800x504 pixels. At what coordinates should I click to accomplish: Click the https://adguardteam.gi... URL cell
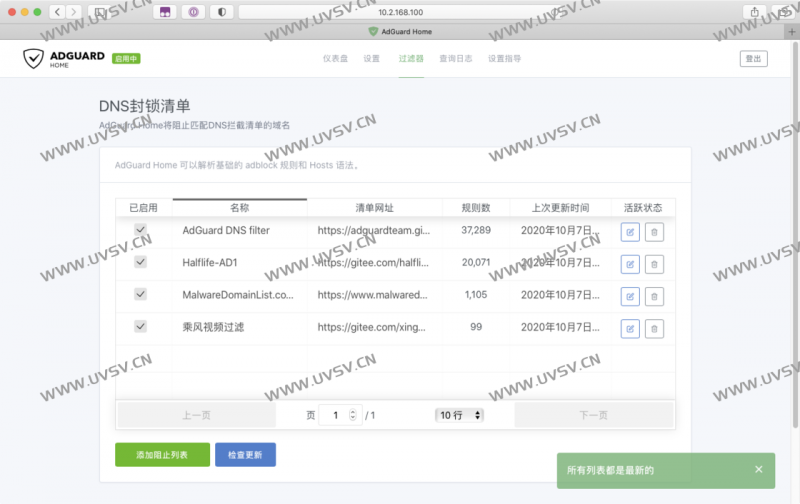(x=374, y=230)
